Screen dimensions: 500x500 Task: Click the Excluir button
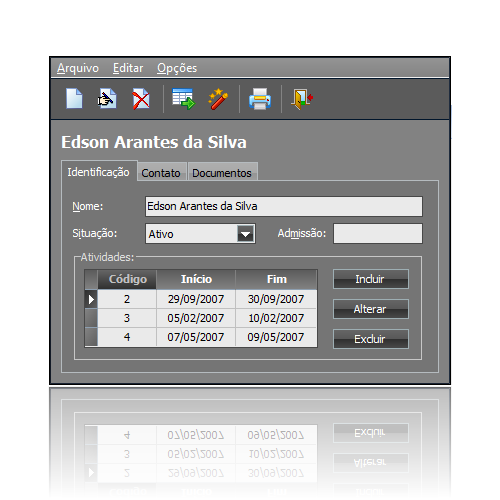pos(371,339)
